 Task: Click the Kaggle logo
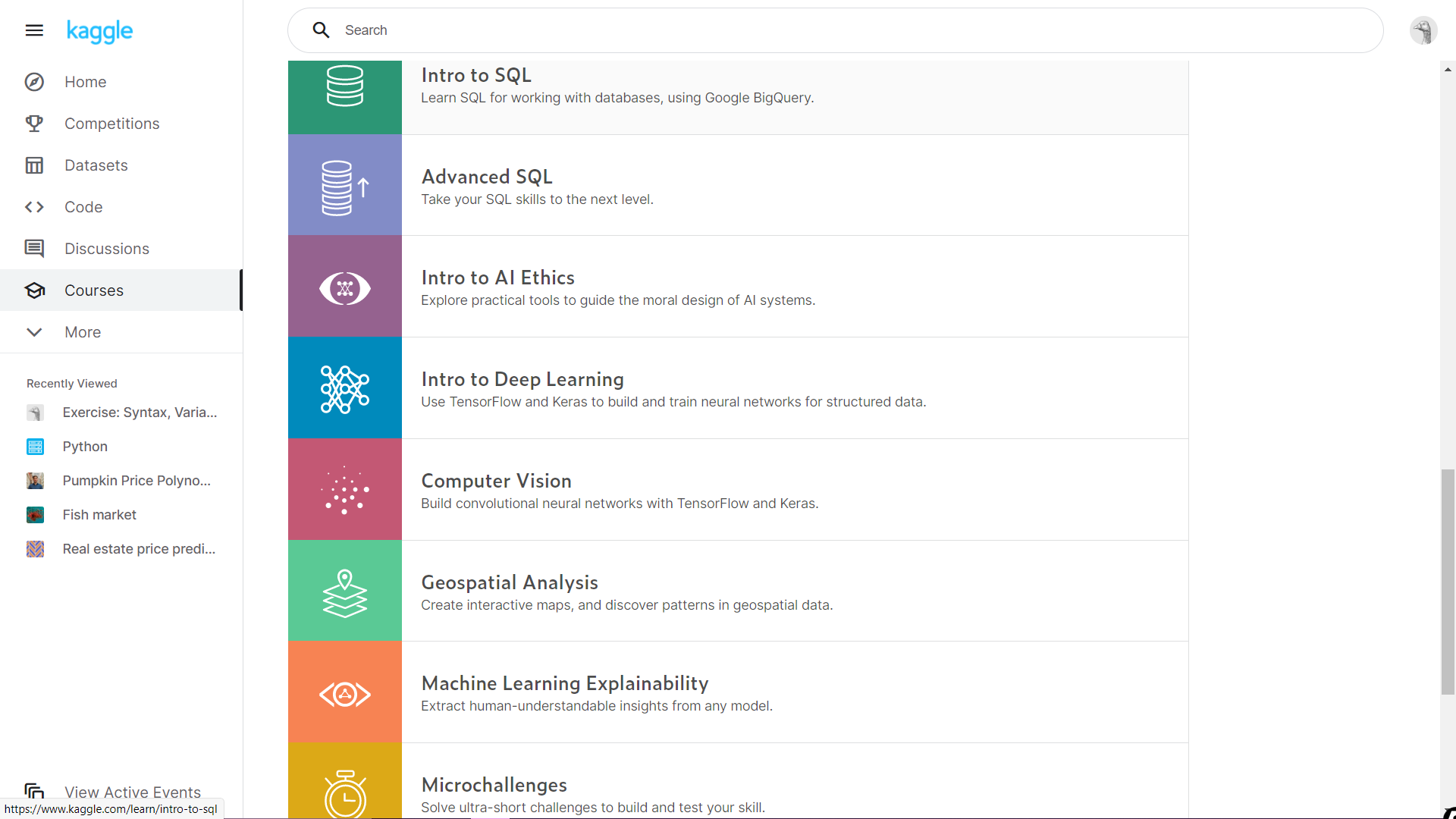pos(99,31)
